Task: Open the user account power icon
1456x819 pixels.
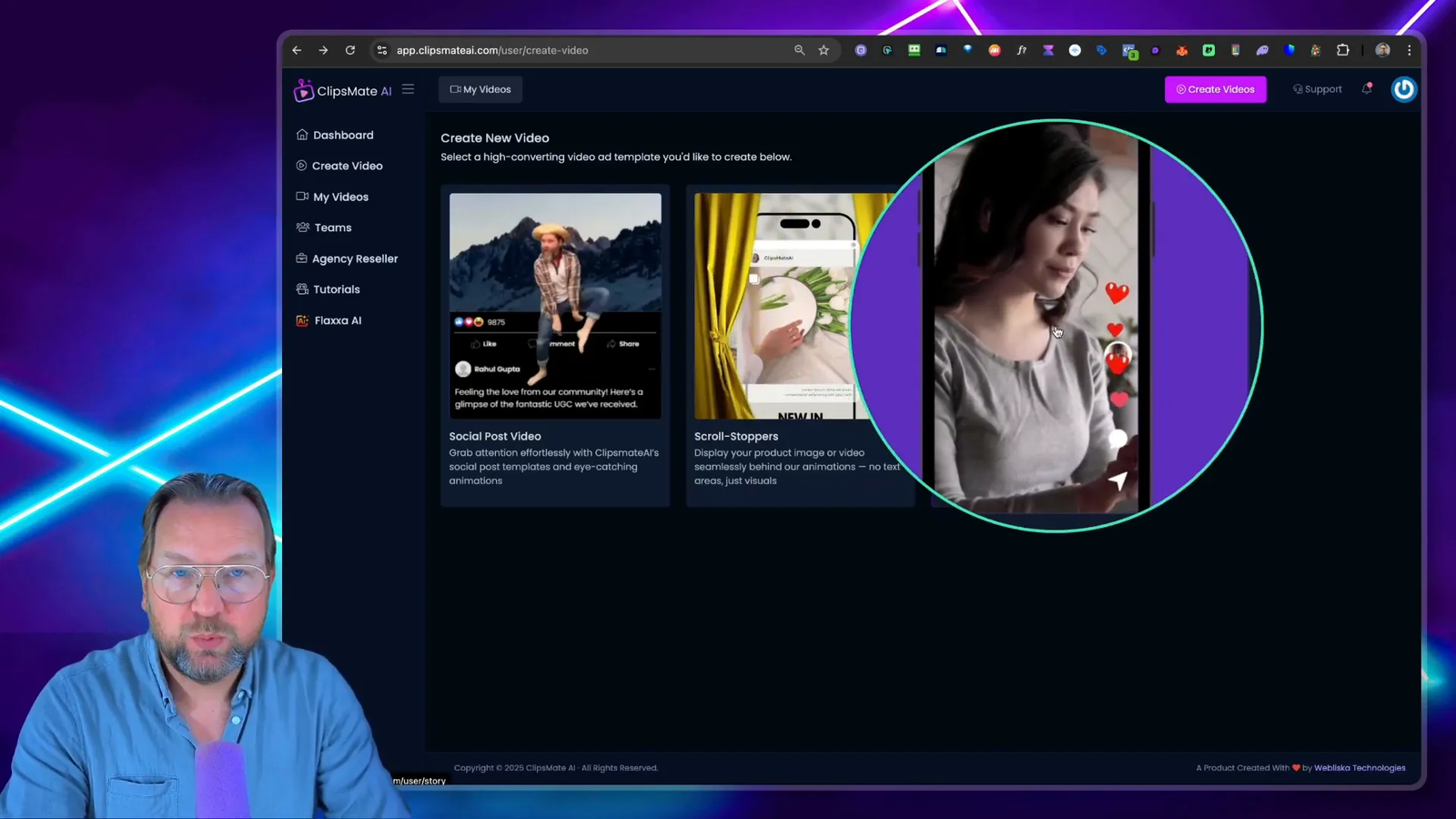Action: 1404,89
